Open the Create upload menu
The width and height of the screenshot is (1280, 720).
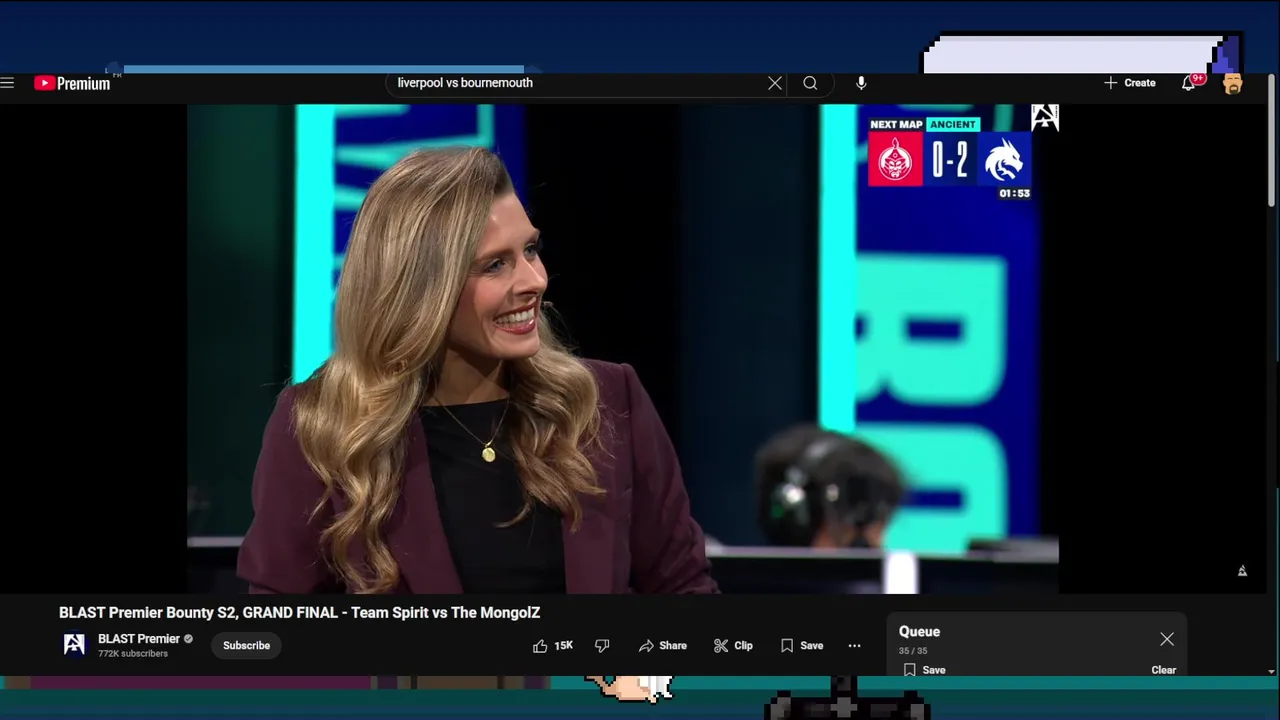1130,83
